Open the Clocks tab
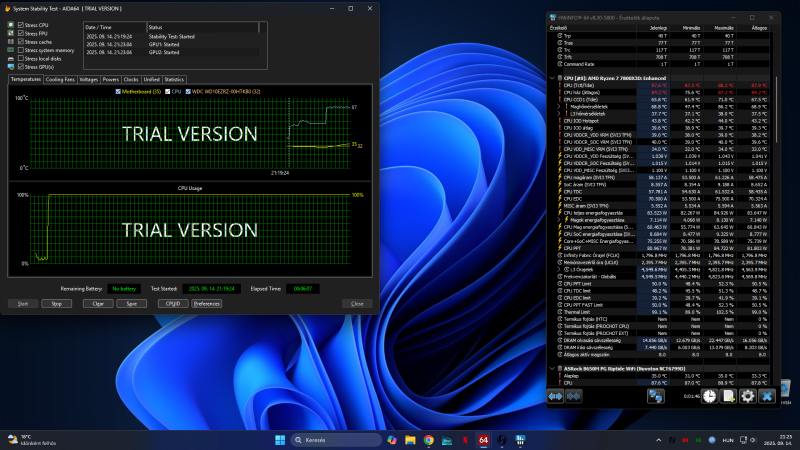Image resolution: width=800 pixels, height=450 pixels. (131, 80)
